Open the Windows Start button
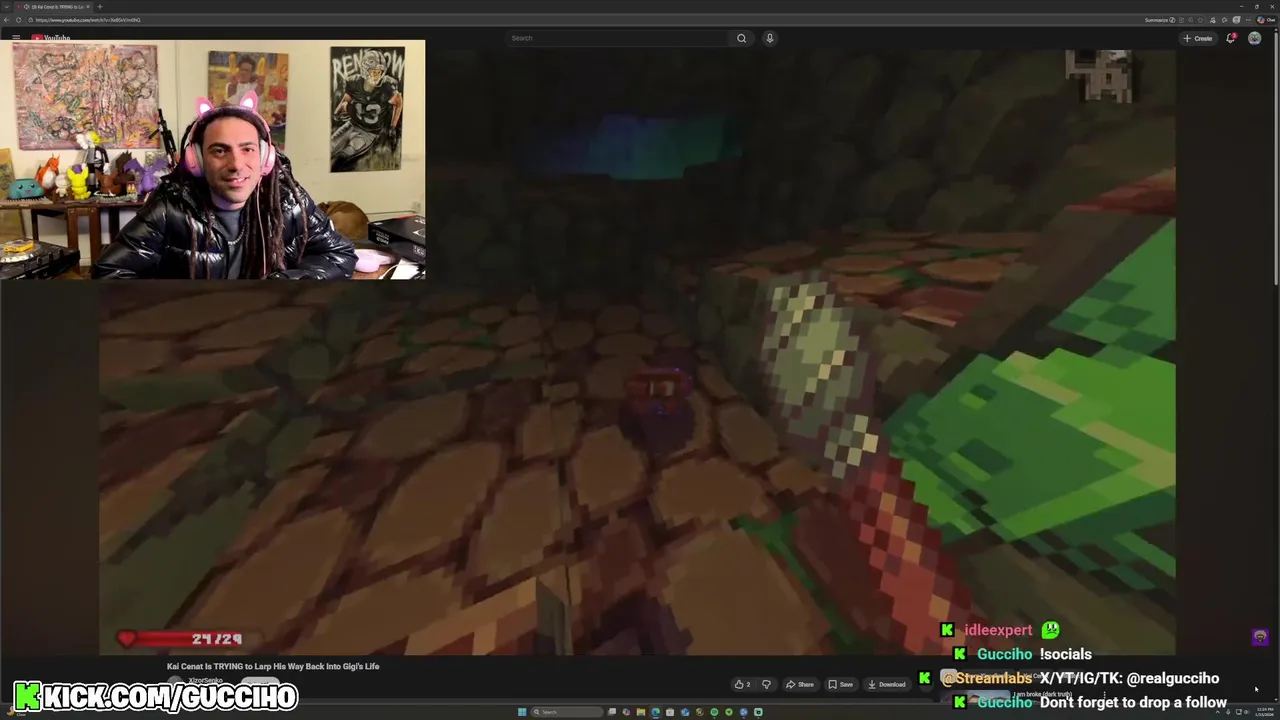The height and width of the screenshot is (720, 1280). coord(522,712)
